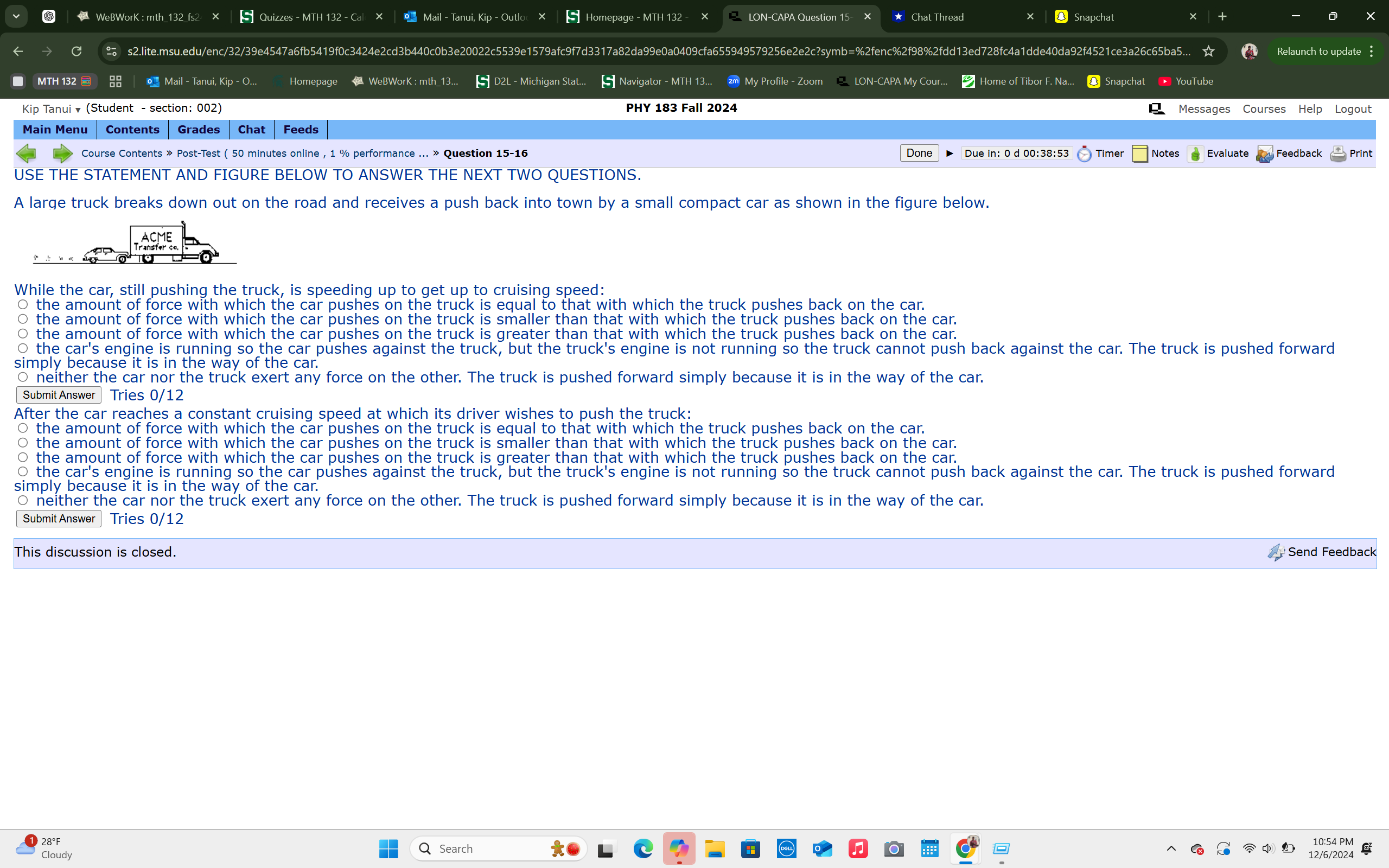The height and width of the screenshot is (868, 1389).
Task: Open the Timer stopwatch icon
Action: pos(1085,154)
